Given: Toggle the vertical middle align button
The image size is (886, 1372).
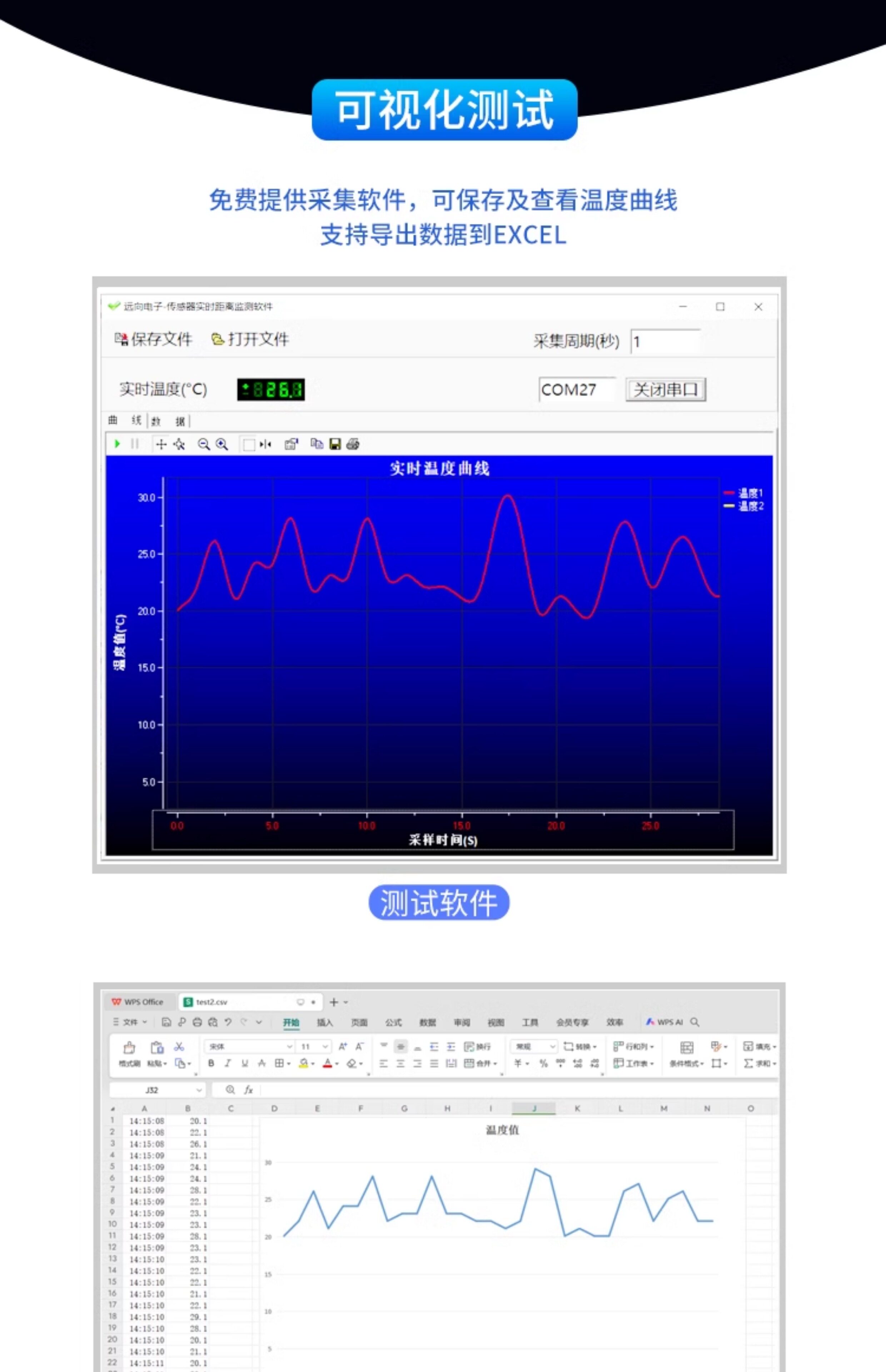Looking at the screenshot, I should pos(401,1047).
